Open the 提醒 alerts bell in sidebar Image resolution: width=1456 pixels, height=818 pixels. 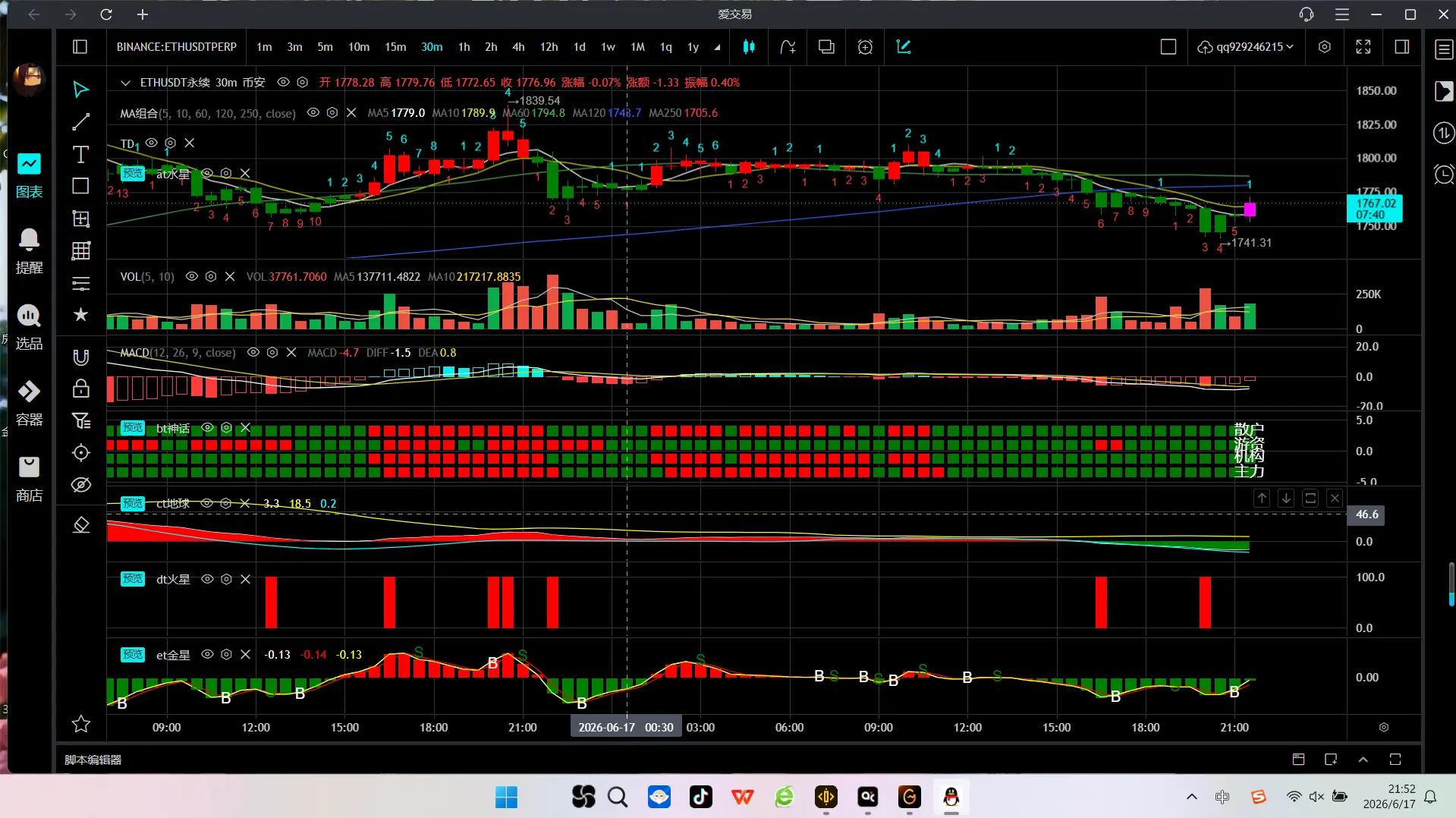coord(29,250)
